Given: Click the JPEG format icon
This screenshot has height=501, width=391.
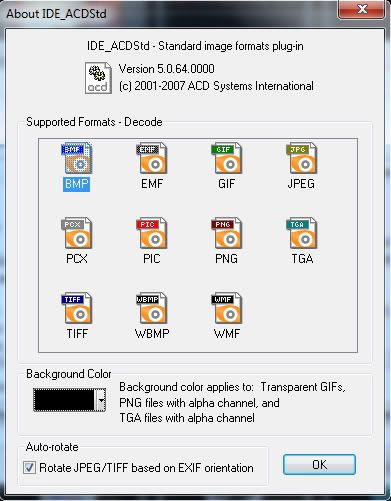Looking at the screenshot, I should pos(302,158).
